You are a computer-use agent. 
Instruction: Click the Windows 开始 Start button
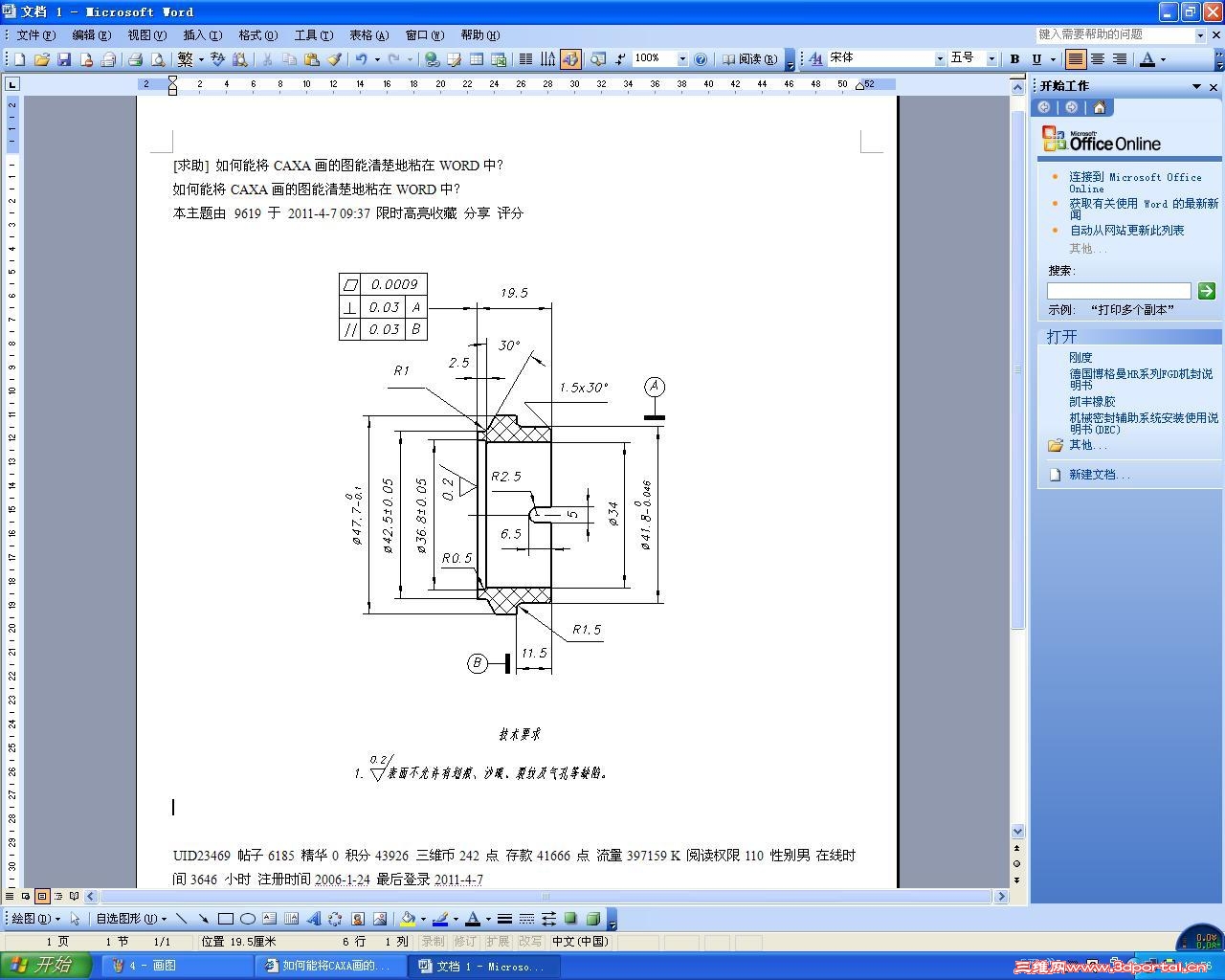[x=46, y=966]
